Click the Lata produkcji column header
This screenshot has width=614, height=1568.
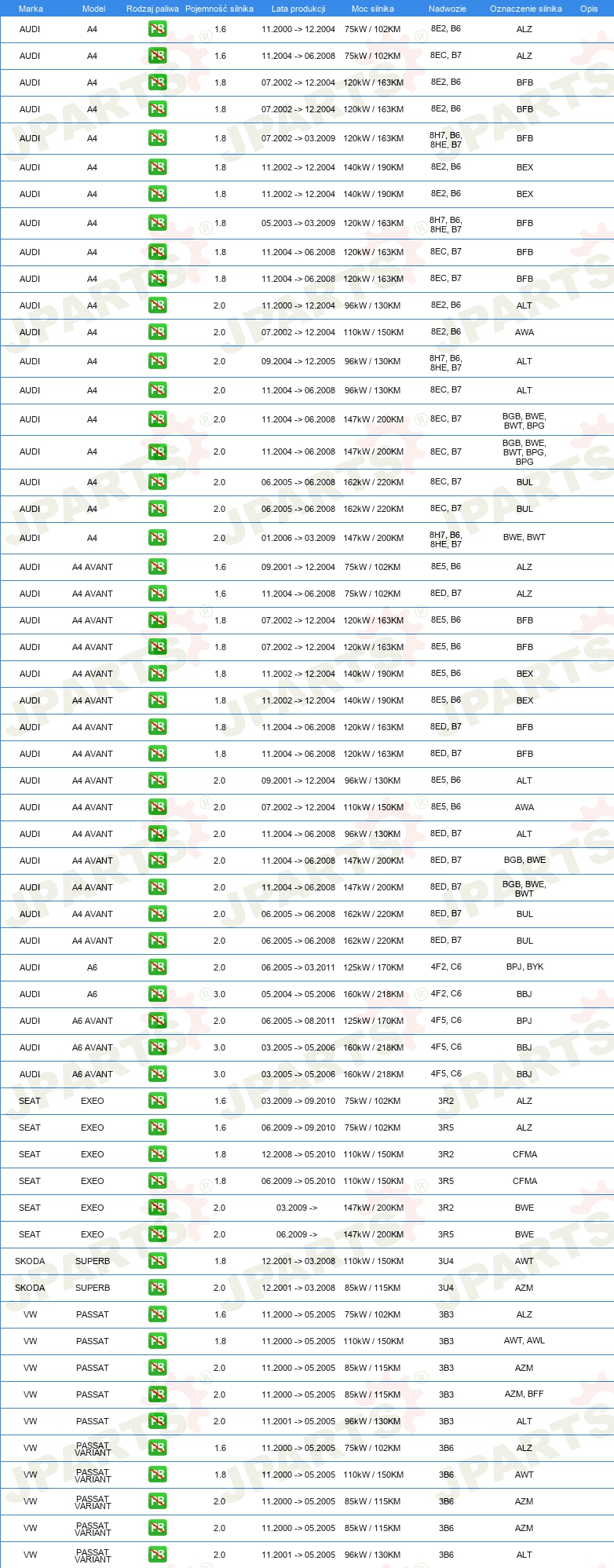(298, 9)
